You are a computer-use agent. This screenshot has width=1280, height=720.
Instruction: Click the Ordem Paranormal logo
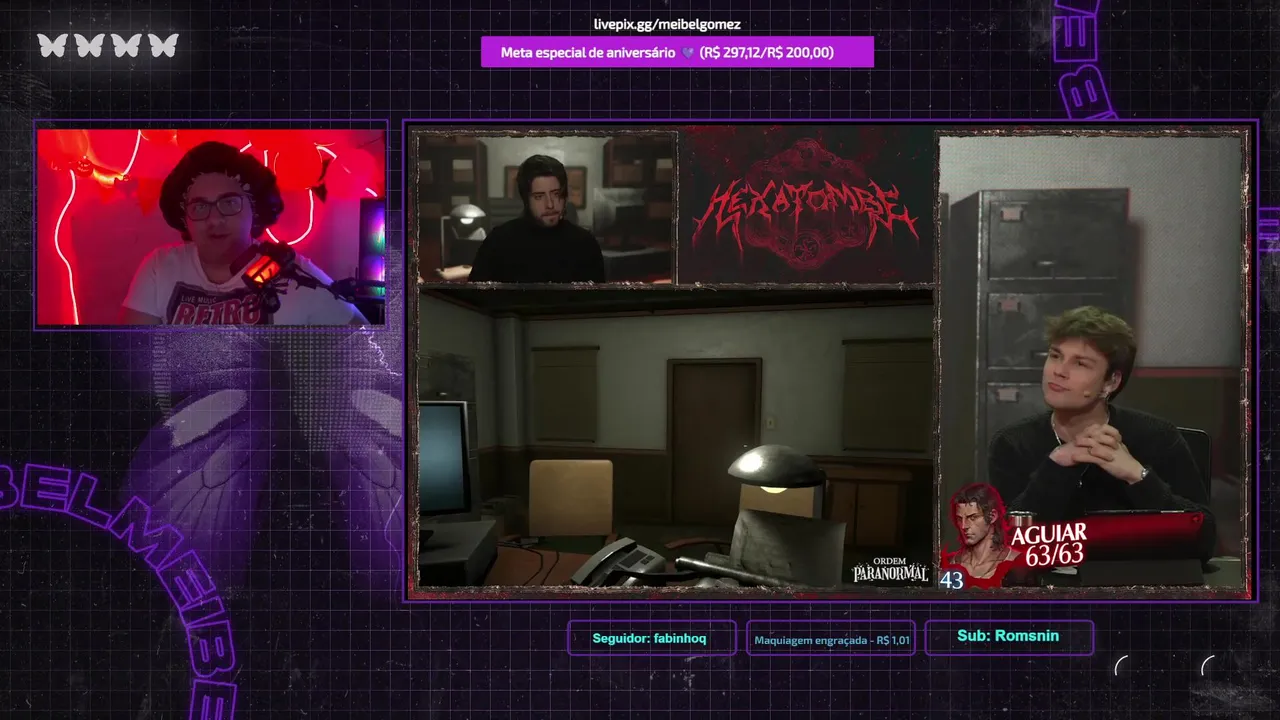pos(890,569)
